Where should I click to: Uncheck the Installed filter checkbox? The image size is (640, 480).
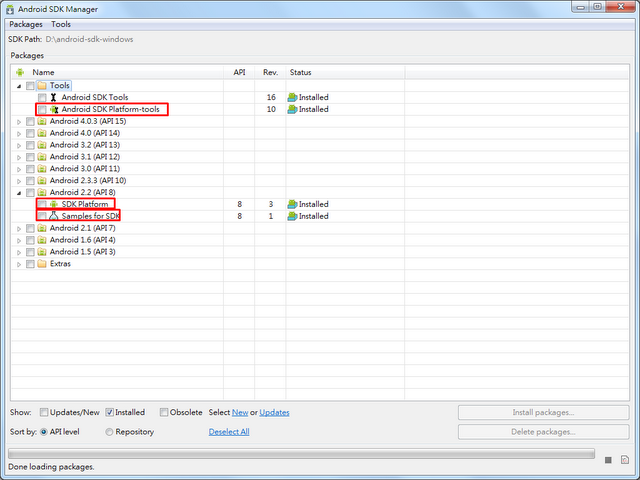pyautogui.click(x=109, y=412)
